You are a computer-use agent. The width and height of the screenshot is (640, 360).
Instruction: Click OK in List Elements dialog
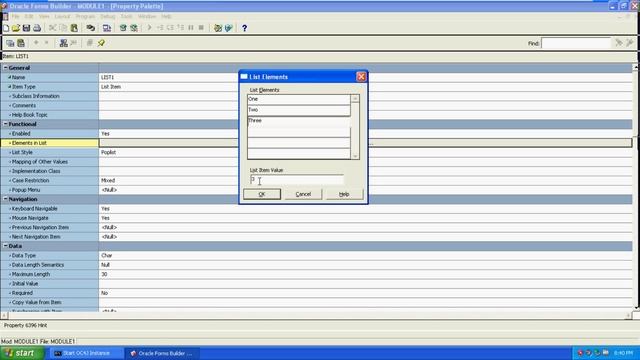click(262, 194)
